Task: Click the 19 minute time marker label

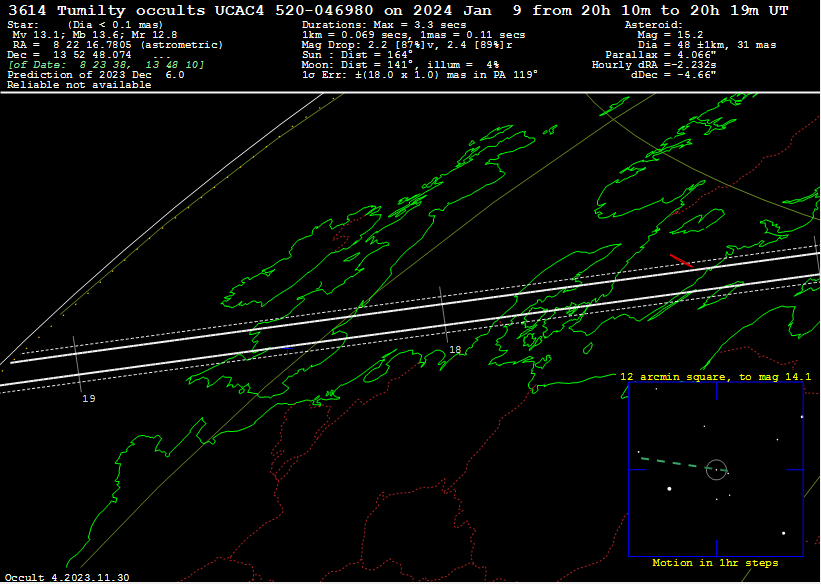Action: pos(88,398)
